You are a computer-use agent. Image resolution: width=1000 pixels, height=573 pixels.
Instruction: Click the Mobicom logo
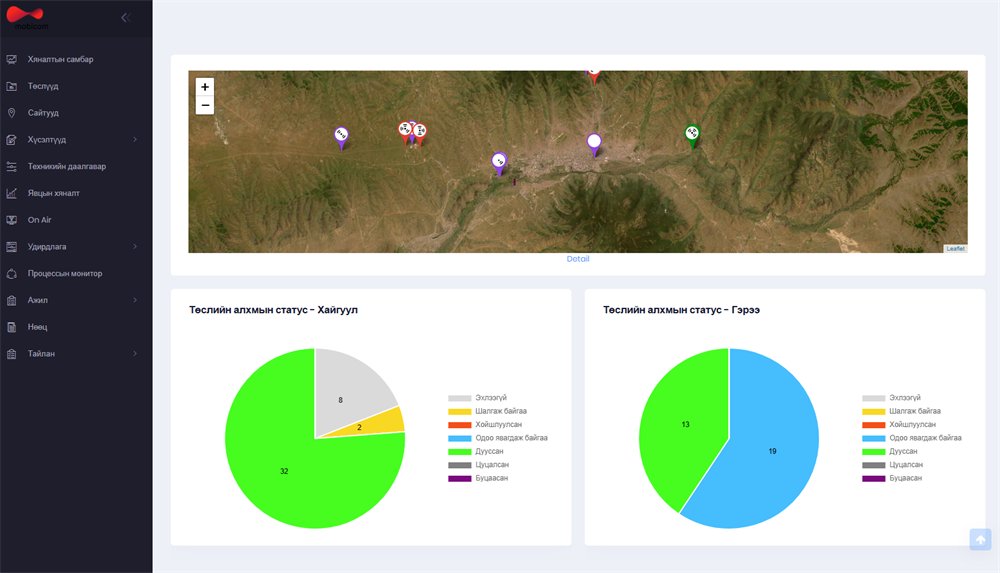click(x=27, y=17)
